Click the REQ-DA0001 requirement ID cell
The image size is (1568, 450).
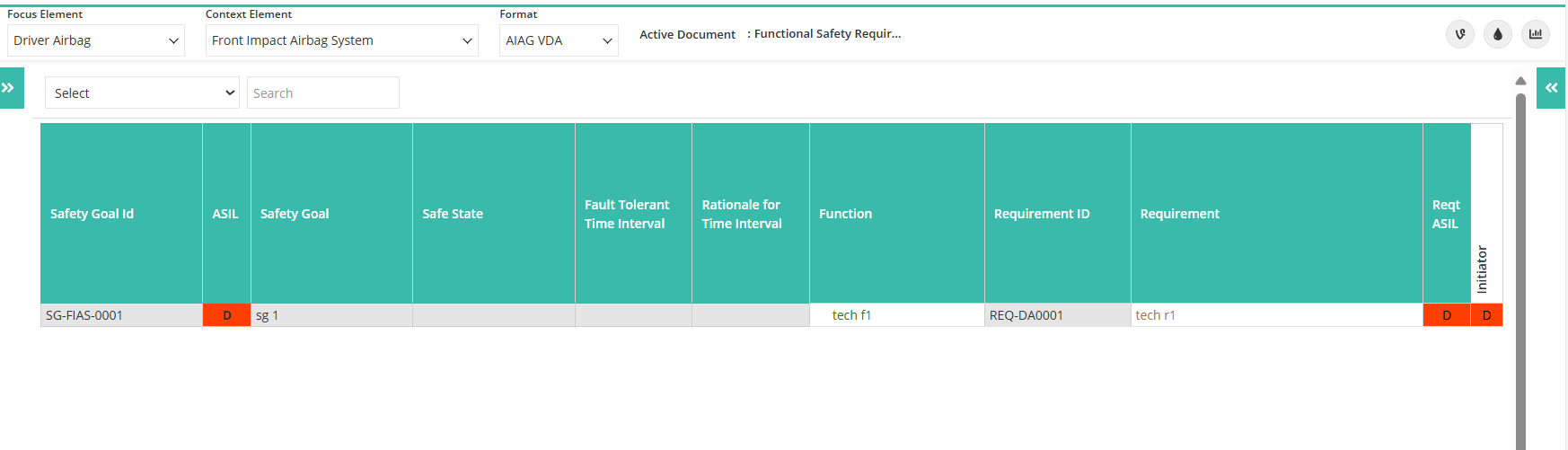coord(1058,315)
